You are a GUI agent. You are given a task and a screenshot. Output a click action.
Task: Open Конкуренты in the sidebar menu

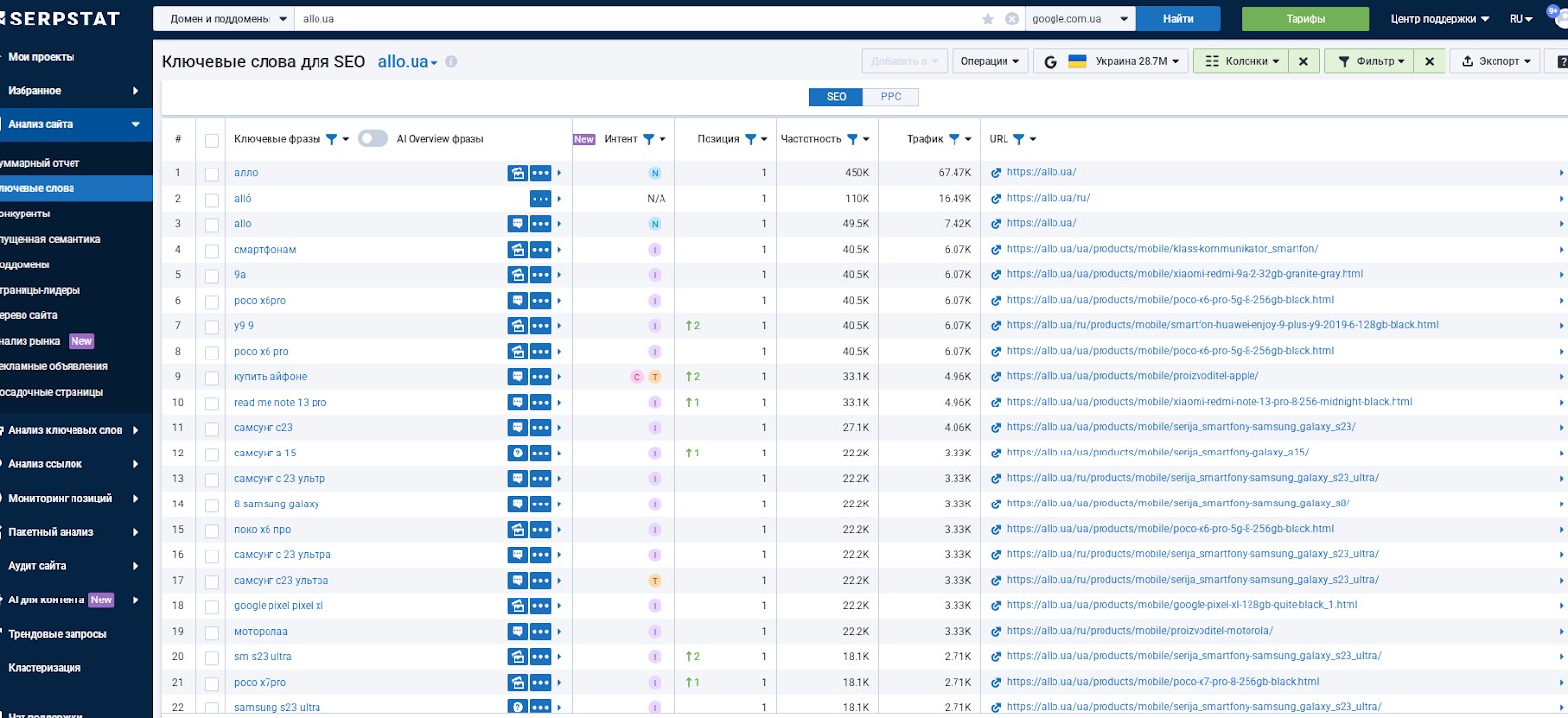tap(25, 214)
